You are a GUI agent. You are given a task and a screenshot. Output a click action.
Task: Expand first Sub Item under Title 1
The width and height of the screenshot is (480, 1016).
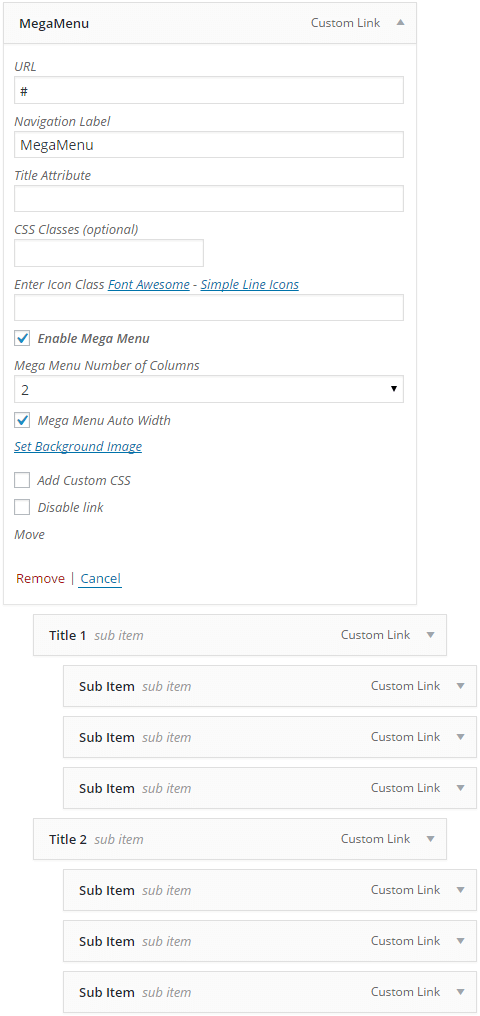click(461, 686)
